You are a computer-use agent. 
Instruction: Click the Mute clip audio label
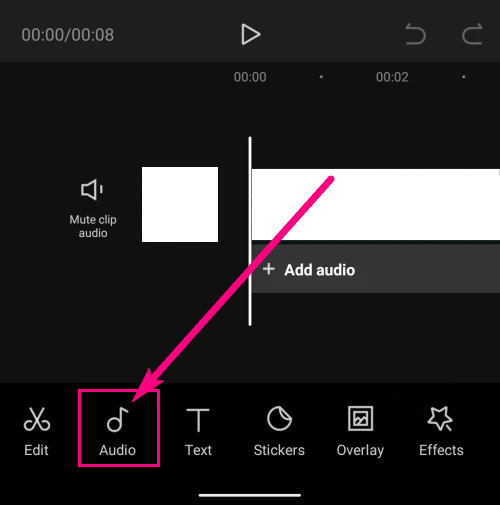[x=93, y=226]
